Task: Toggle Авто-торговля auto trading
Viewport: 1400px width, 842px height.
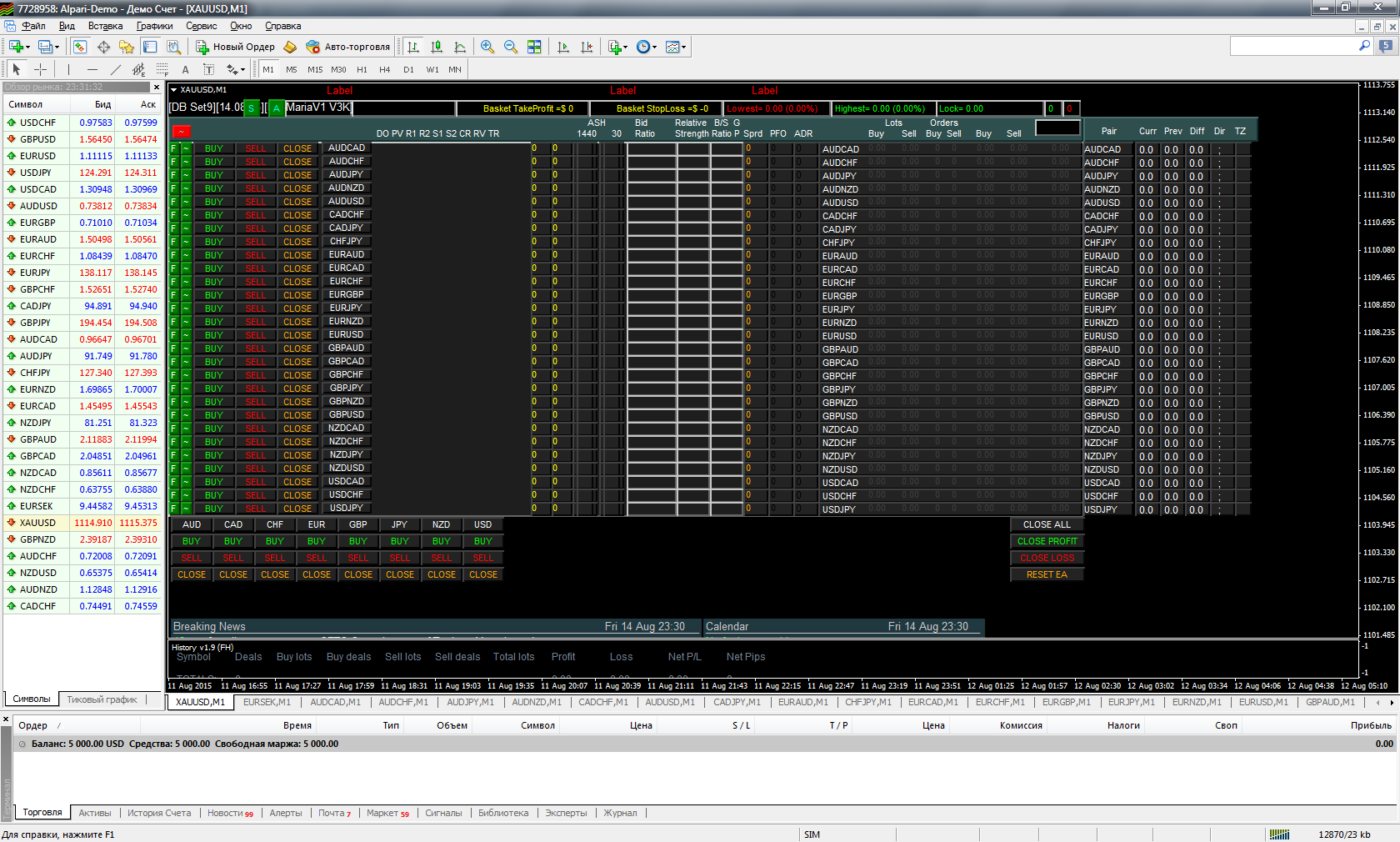Action: (x=348, y=47)
